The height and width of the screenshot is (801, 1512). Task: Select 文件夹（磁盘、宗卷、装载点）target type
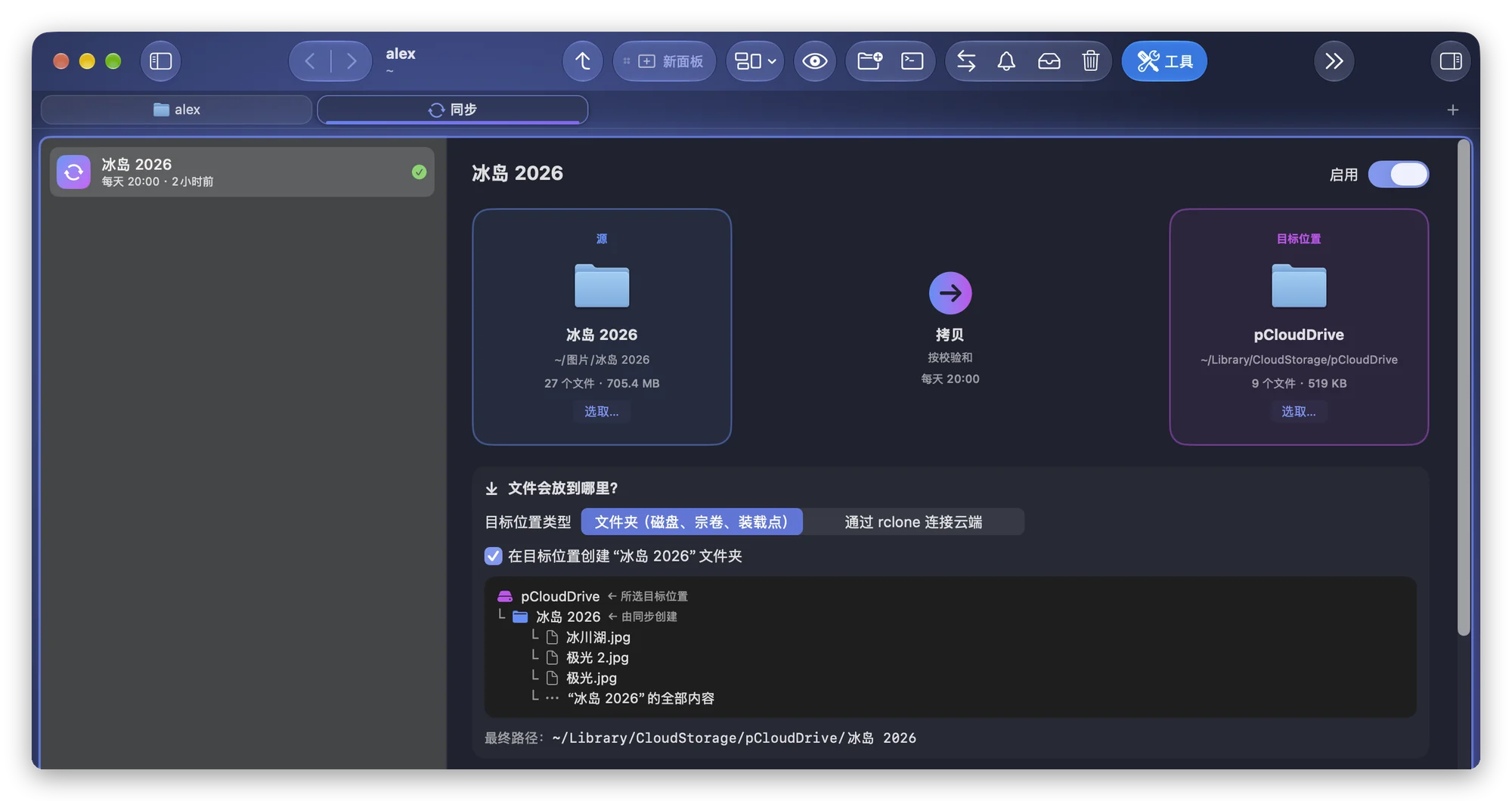[692, 522]
